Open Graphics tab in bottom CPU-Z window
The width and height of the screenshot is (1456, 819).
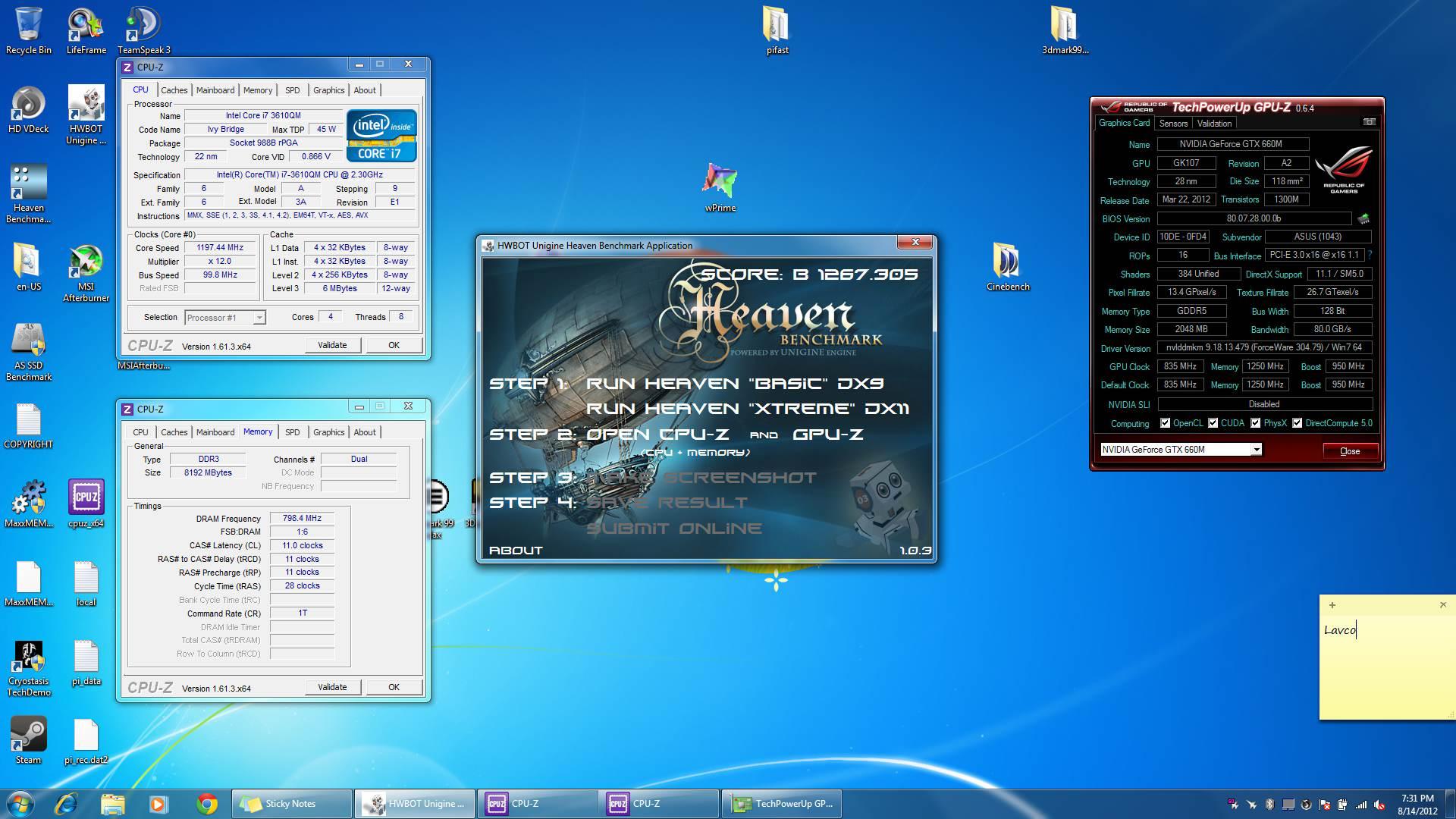328,432
